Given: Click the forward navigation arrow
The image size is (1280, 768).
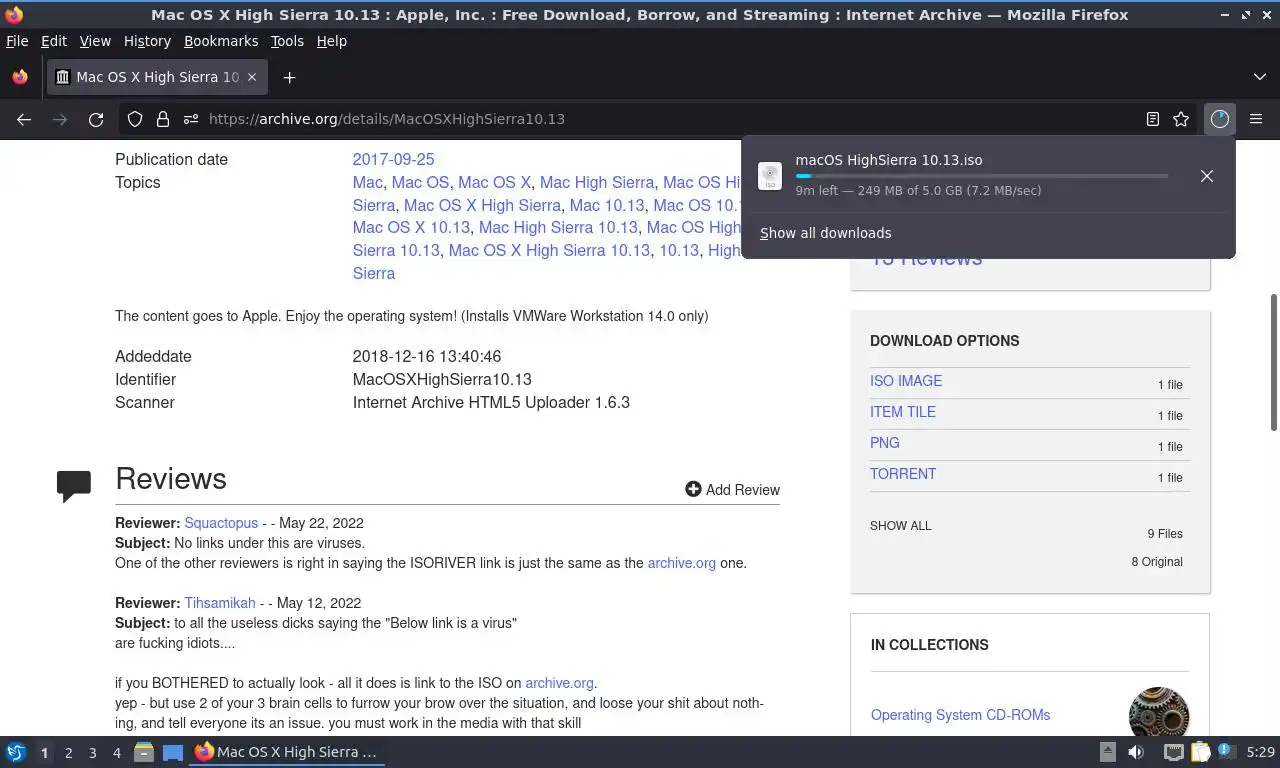Looking at the screenshot, I should tap(60, 119).
